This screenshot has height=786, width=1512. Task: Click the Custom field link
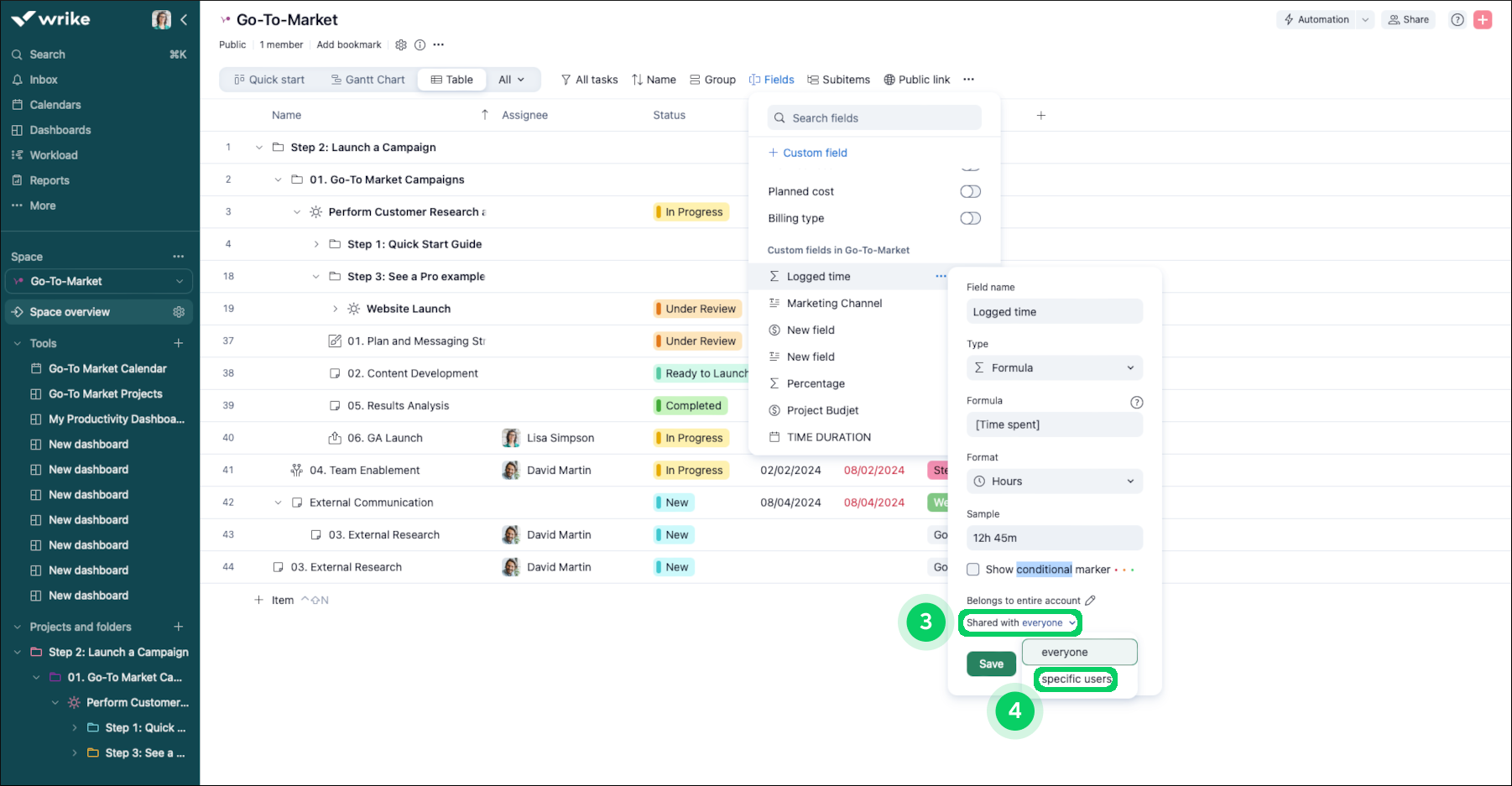[814, 154]
